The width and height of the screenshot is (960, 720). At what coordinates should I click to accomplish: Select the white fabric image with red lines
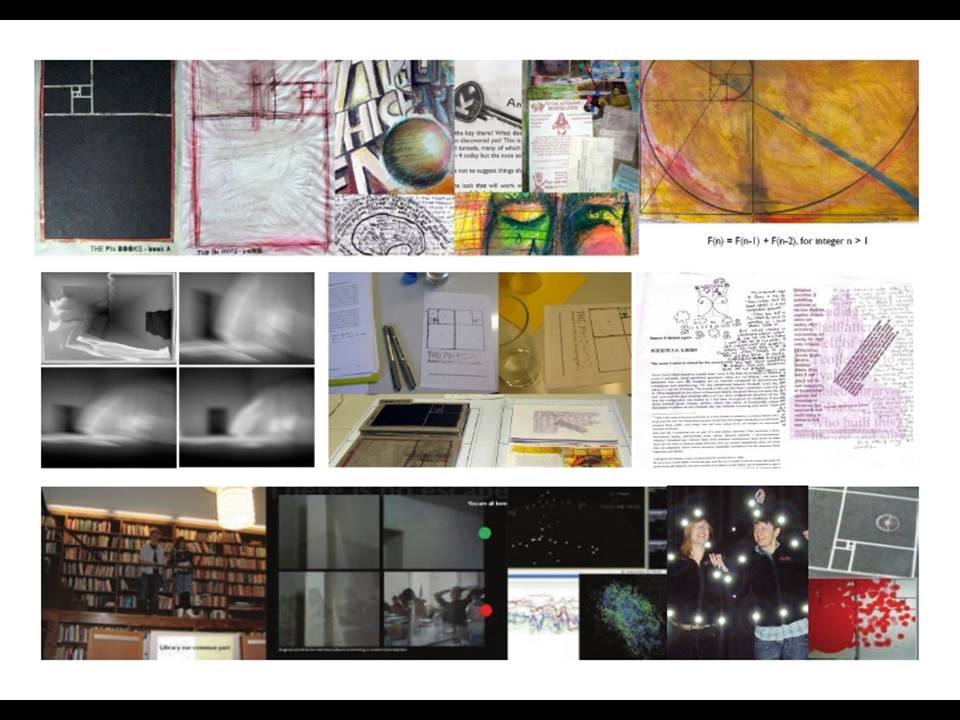coord(257,157)
